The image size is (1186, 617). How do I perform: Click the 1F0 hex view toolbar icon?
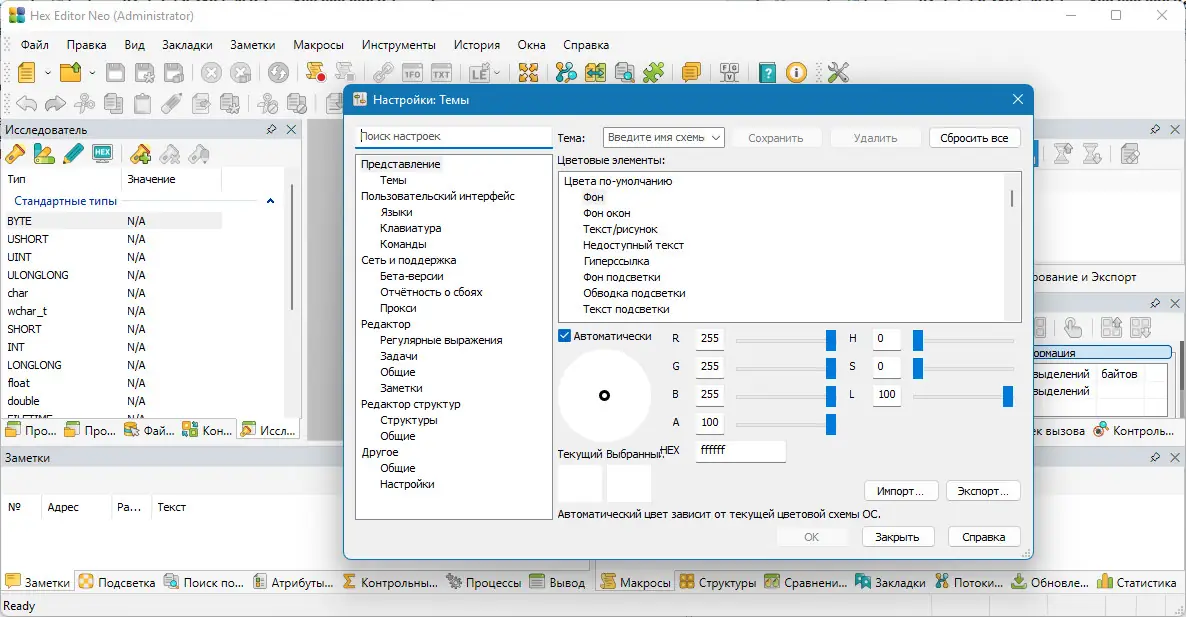pyautogui.click(x=412, y=73)
